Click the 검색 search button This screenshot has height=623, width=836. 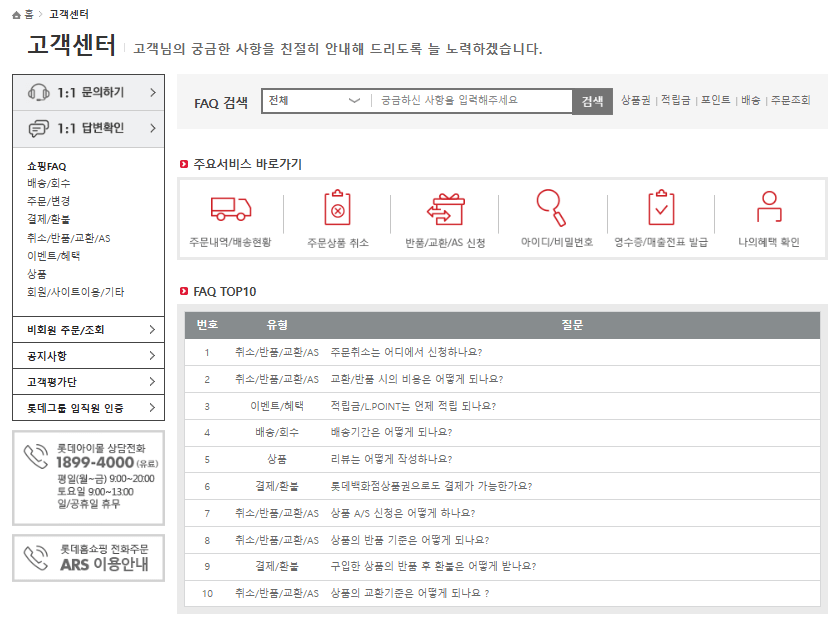592,101
